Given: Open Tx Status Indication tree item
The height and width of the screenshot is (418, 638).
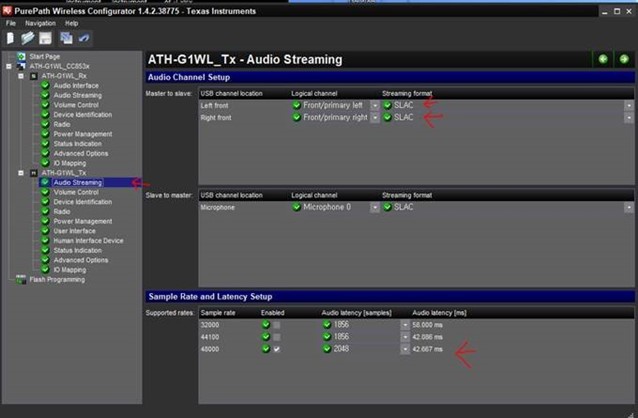Looking at the screenshot, I should click(x=78, y=250).
